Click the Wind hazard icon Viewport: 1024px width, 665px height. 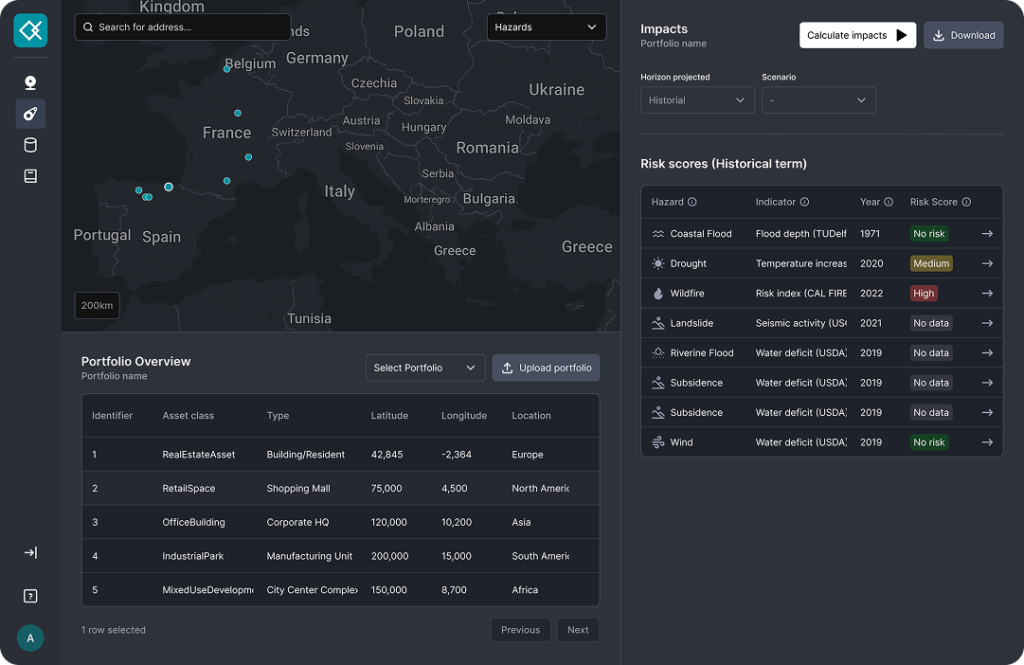tap(660, 441)
